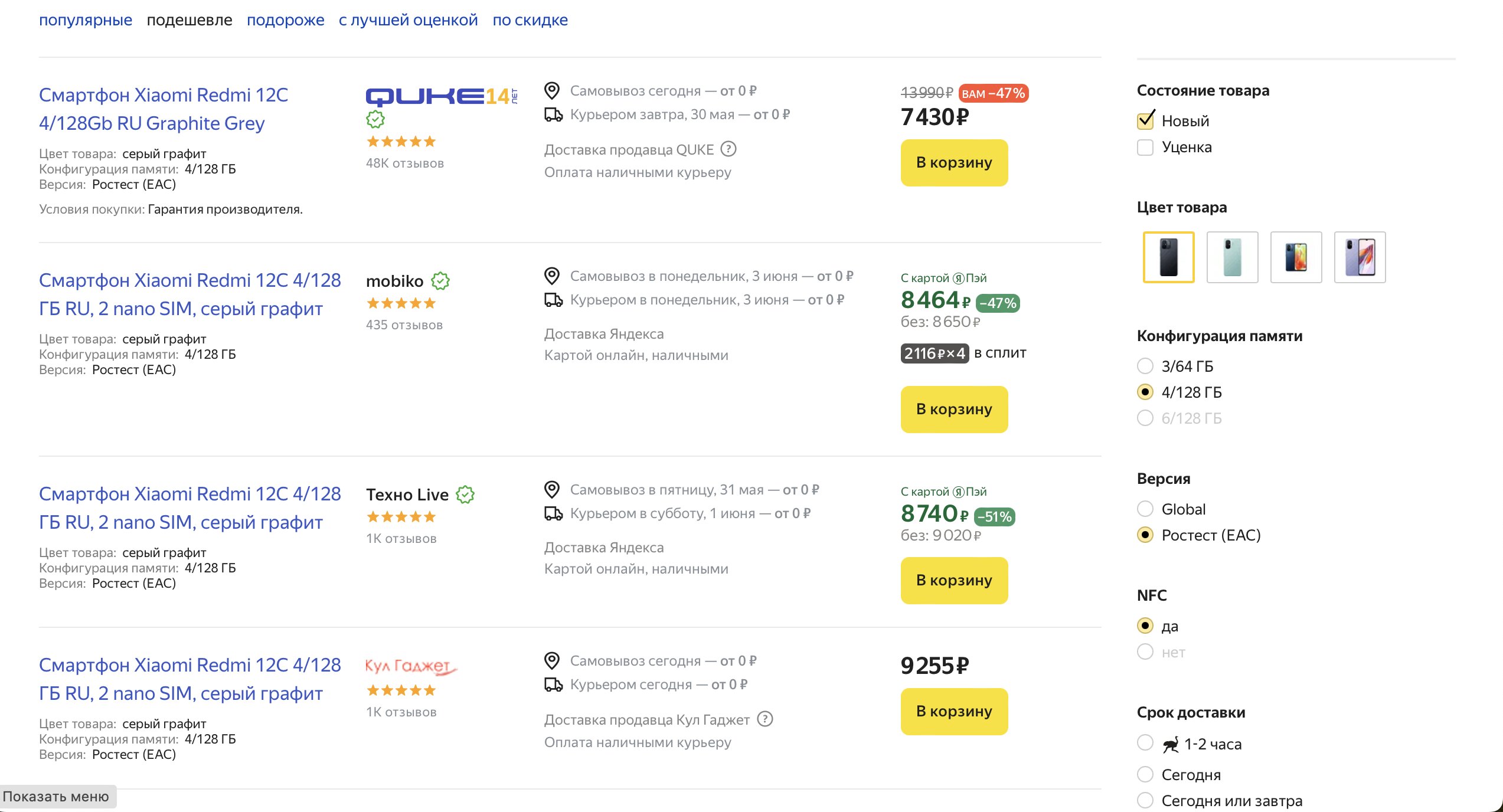Click the help icon beside Доставка продавца Кул Гаджет
Image resolution: width=1503 pixels, height=812 pixels.
pos(765,719)
